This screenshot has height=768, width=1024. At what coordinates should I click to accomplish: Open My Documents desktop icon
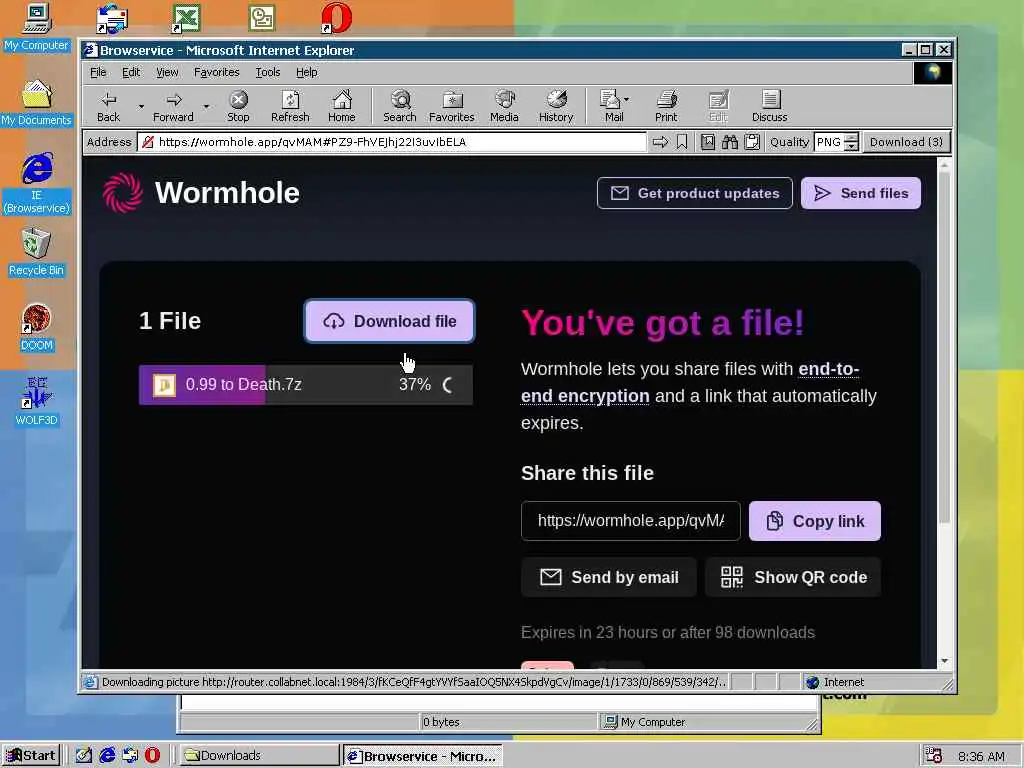[x=37, y=103]
